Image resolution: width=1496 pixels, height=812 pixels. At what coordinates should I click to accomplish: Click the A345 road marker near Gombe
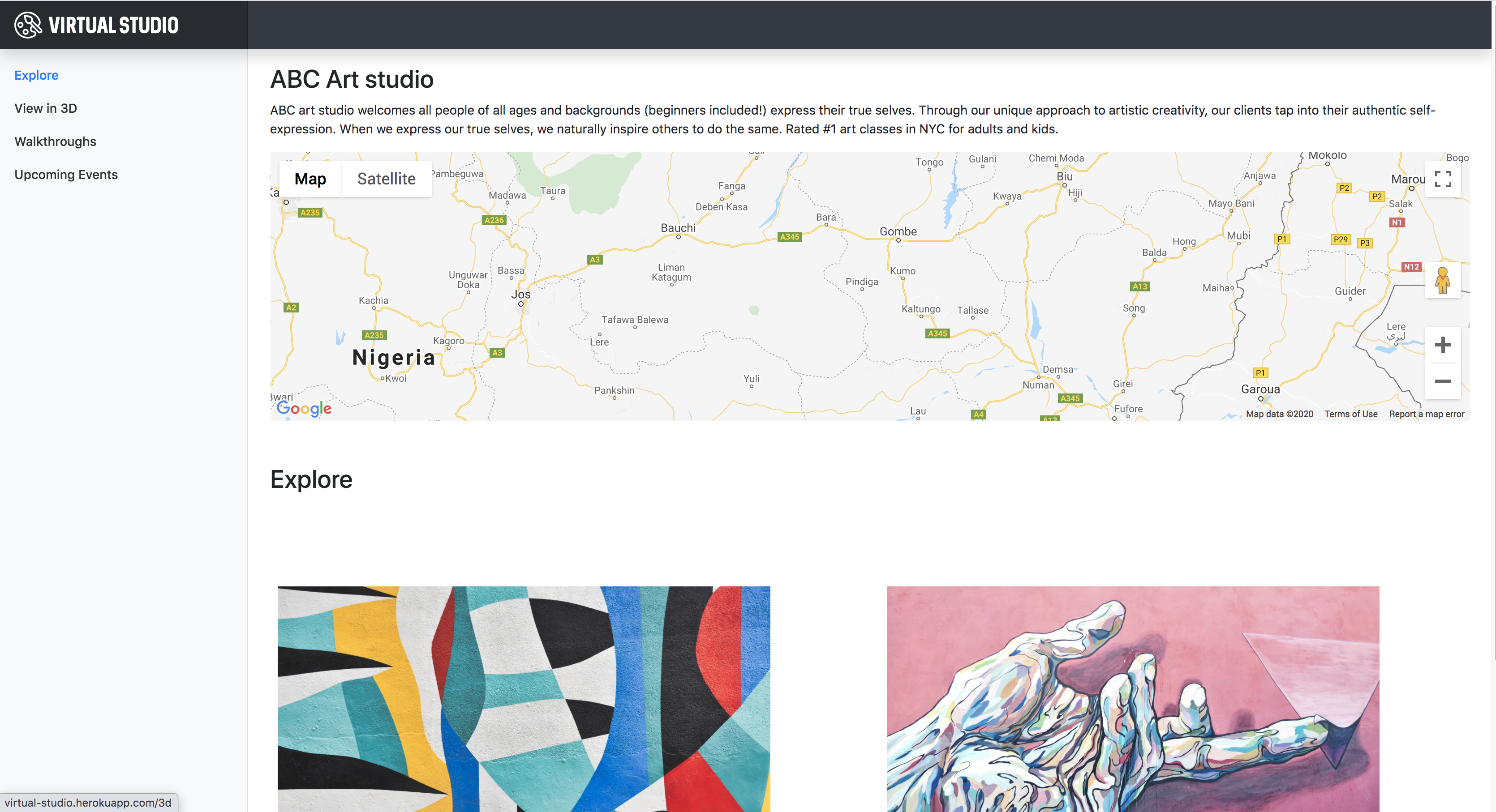(790, 237)
